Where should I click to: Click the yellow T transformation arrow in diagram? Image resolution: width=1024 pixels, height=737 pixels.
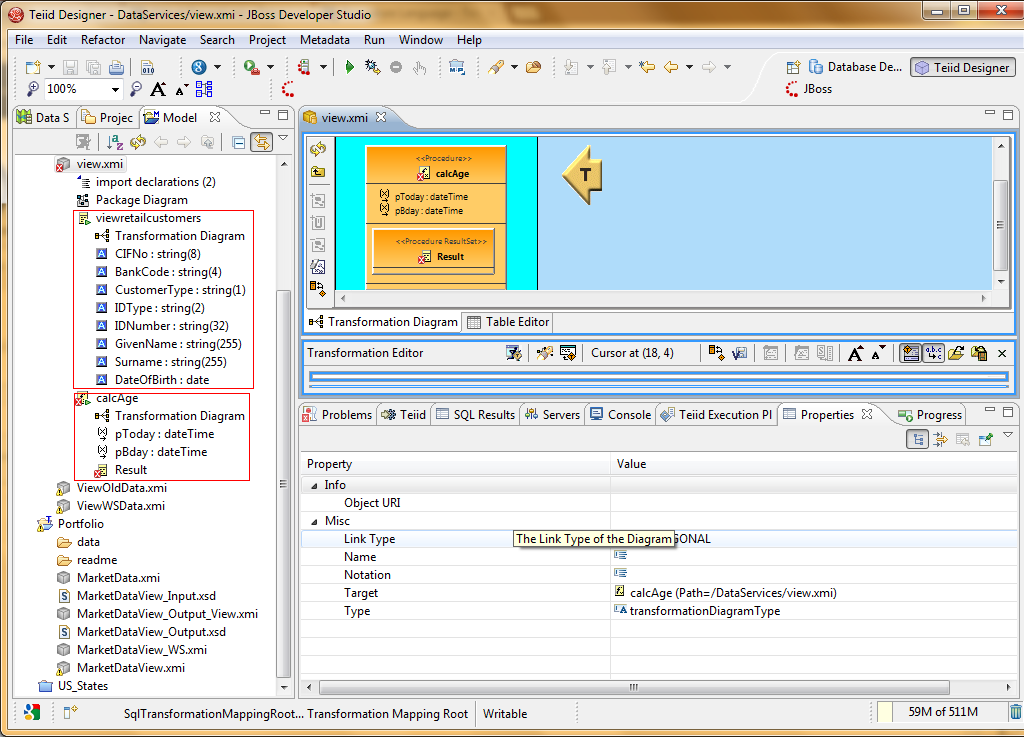tap(582, 176)
